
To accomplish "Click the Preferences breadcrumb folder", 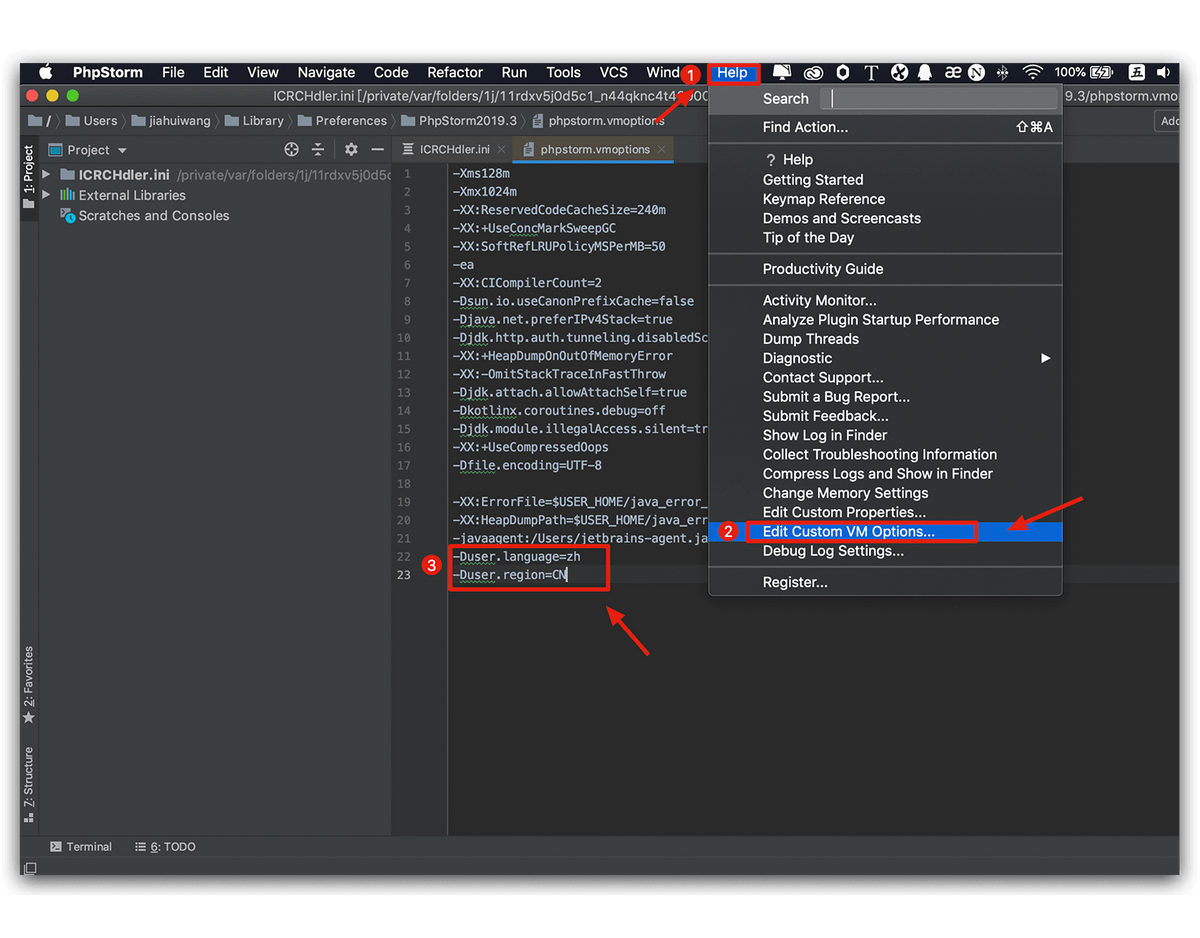I will coord(341,121).
